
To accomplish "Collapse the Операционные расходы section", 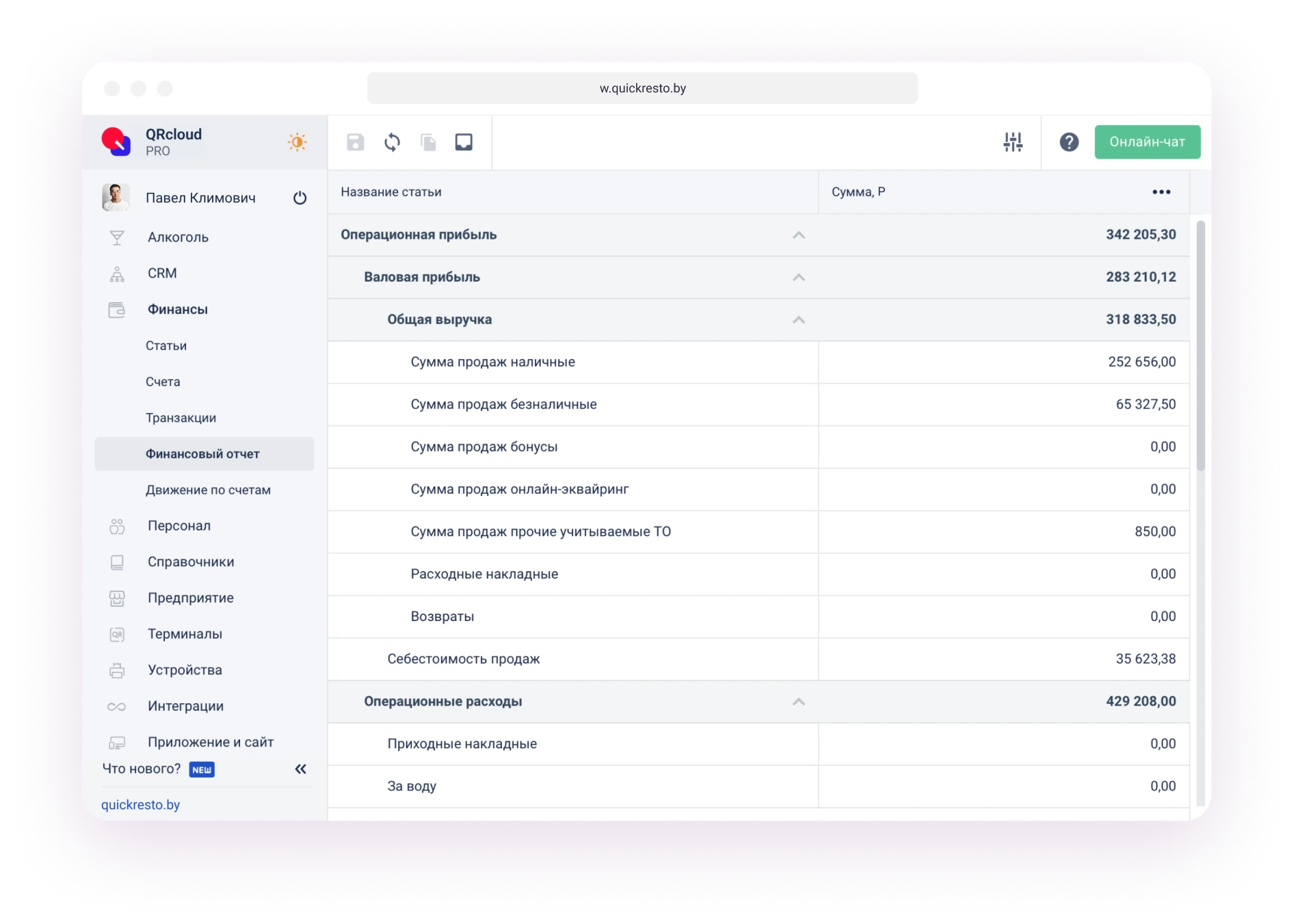I will click(798, 702).
